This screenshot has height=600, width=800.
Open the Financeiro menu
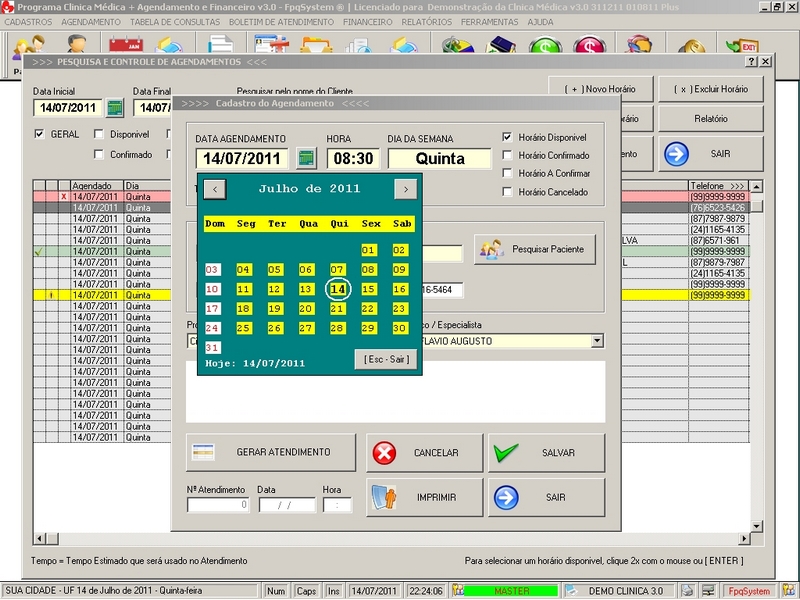click(367, 21)
